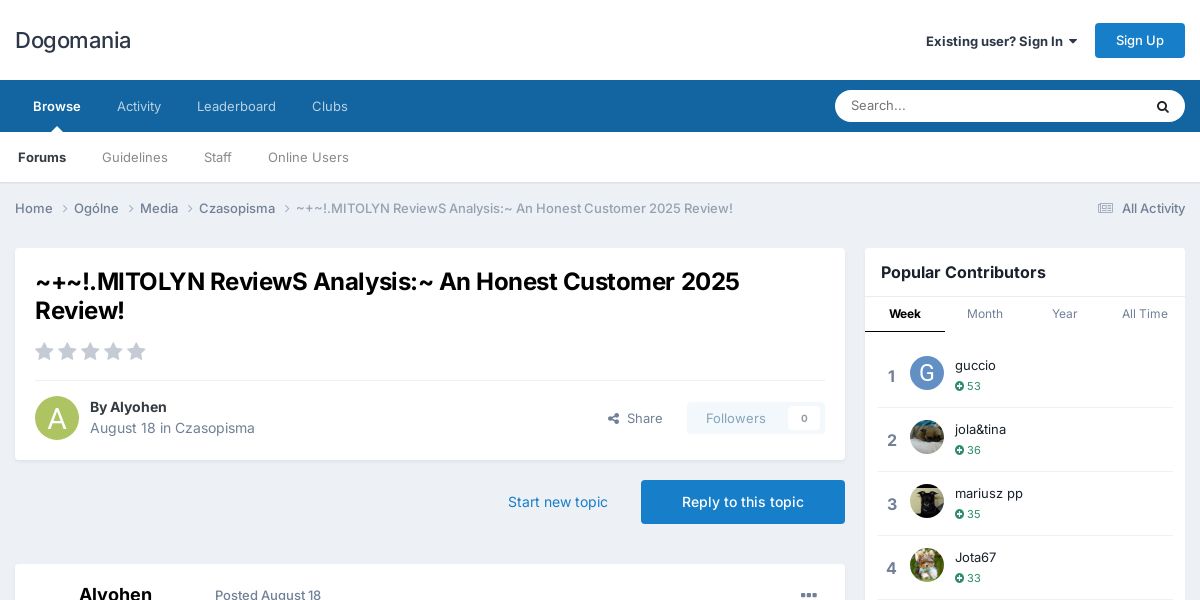Image resolution: width=1200 pixels, height=600 pixels.
Task: Click the Share icon beside Share
Action: [x=613, y=419]
